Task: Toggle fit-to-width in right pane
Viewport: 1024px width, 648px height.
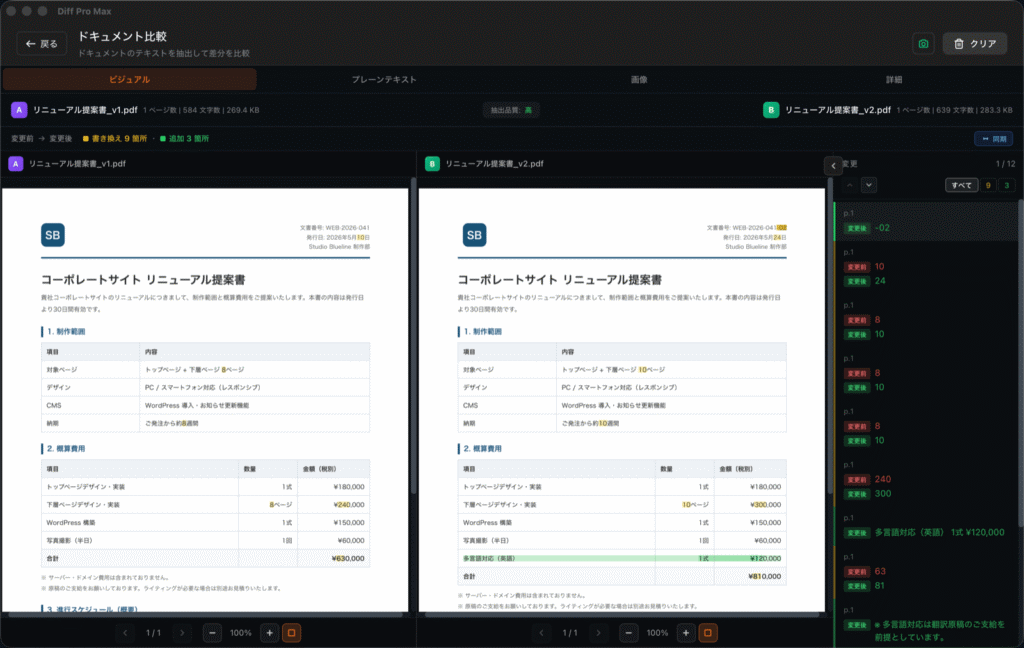Action: point(708,633)
